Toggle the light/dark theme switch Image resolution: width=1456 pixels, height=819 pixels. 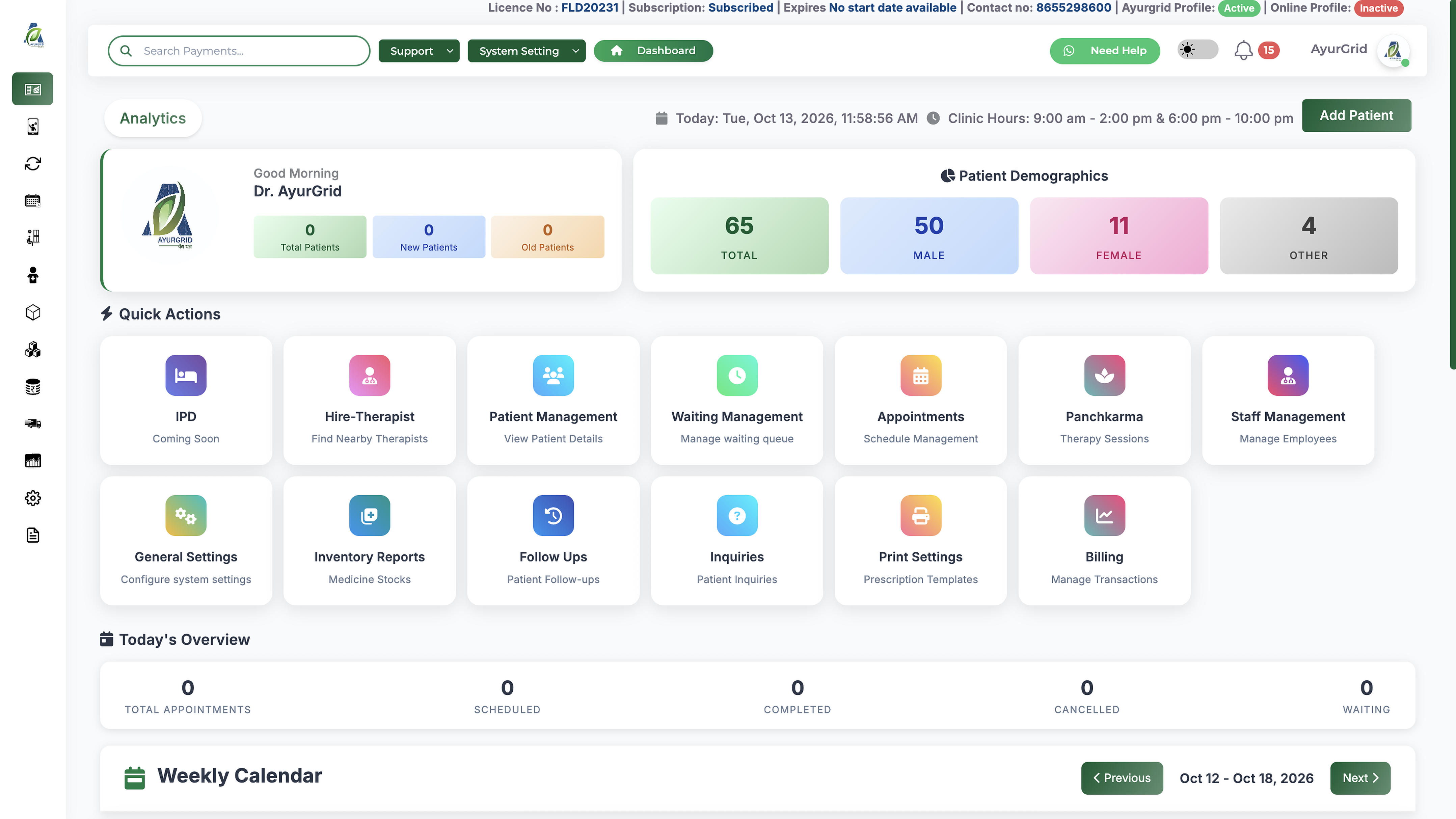1198,50
